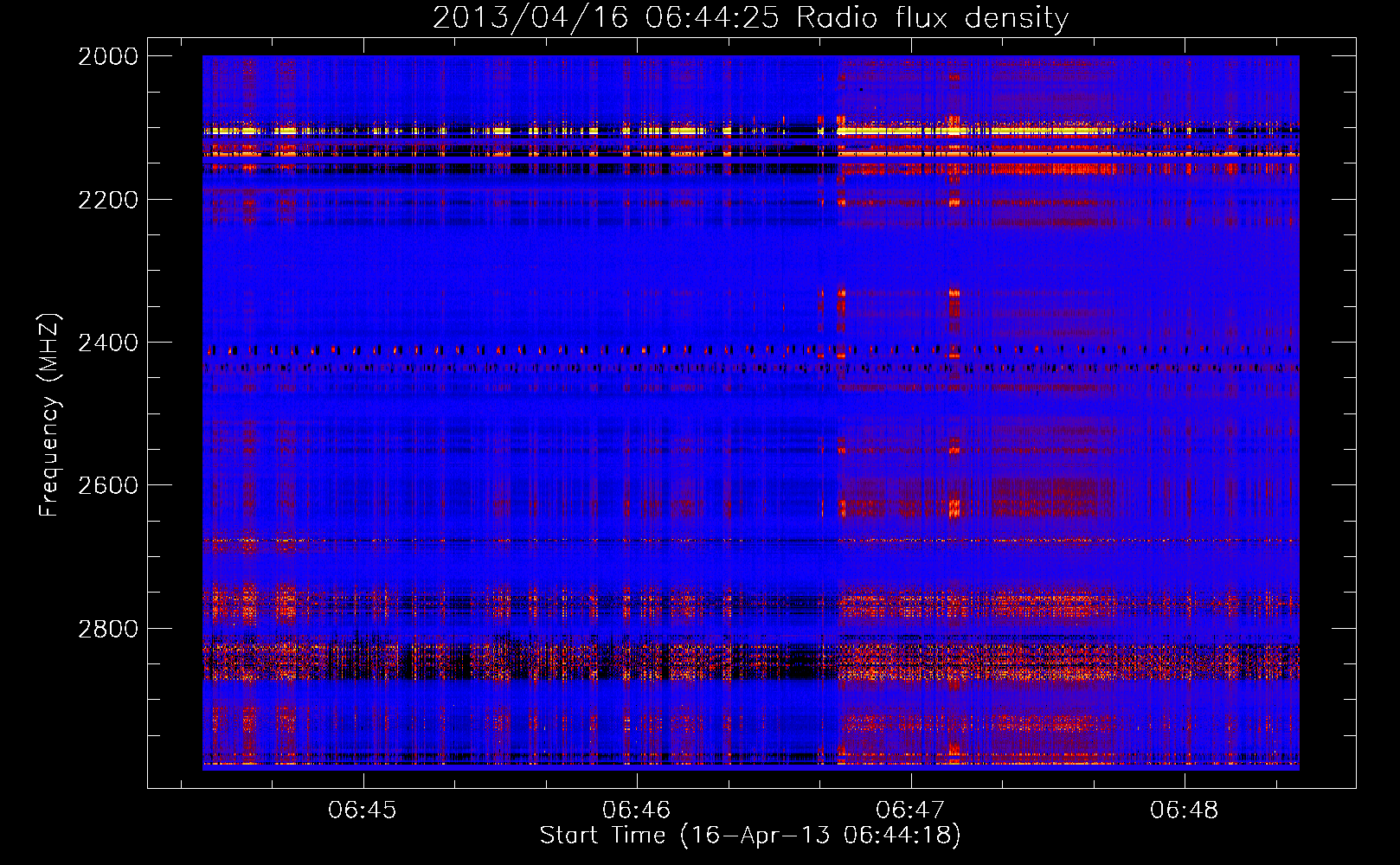Viewport: 1400px width, 865px height.
Task: Click the "Start Time (16-Apr-13 06:44:18)" axis label
Action: (750, 836)
